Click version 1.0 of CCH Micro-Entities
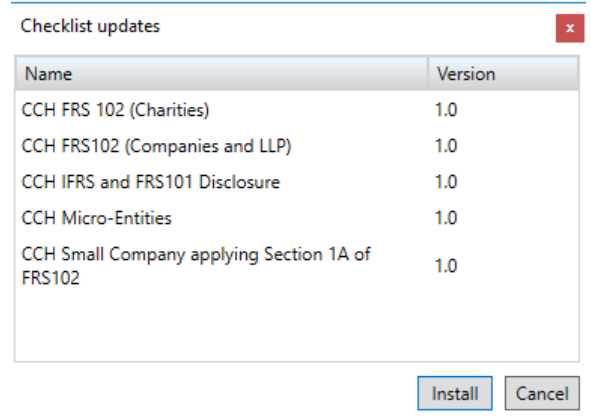This screenshot has width=591, height=418. point(446,218)
